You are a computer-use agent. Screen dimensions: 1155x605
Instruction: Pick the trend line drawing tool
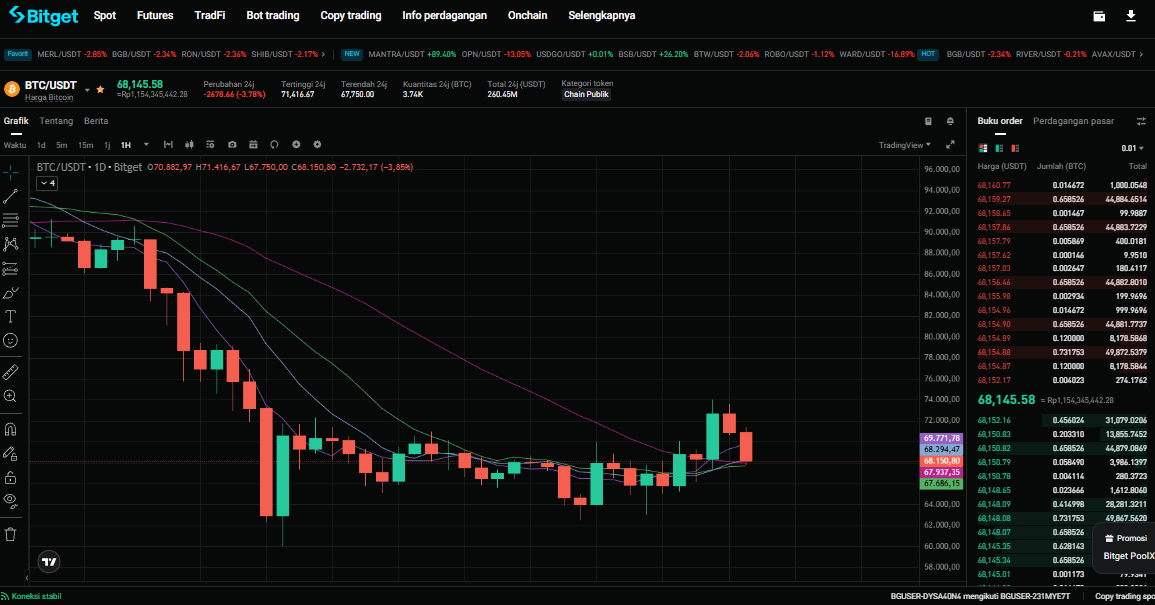[x=11, y=196]
